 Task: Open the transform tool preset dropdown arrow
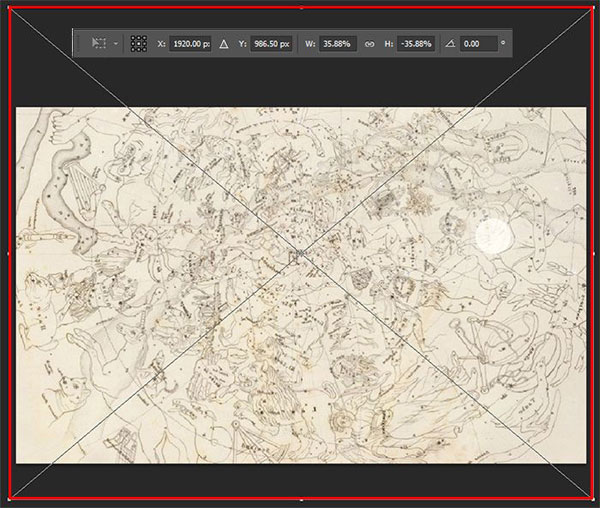tap(116, 44)
